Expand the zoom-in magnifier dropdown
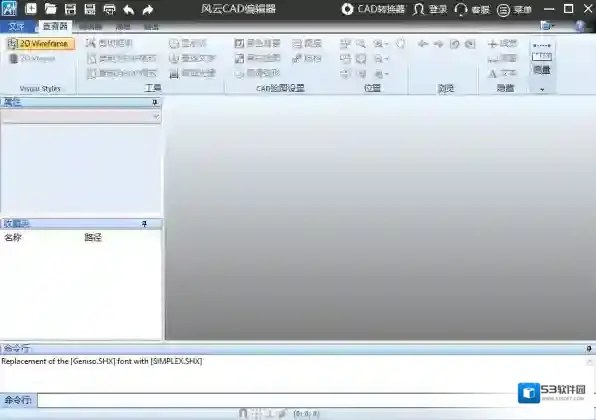Image resolution: width=596 pixels, height=420 pixels. [x=380, y=44]
